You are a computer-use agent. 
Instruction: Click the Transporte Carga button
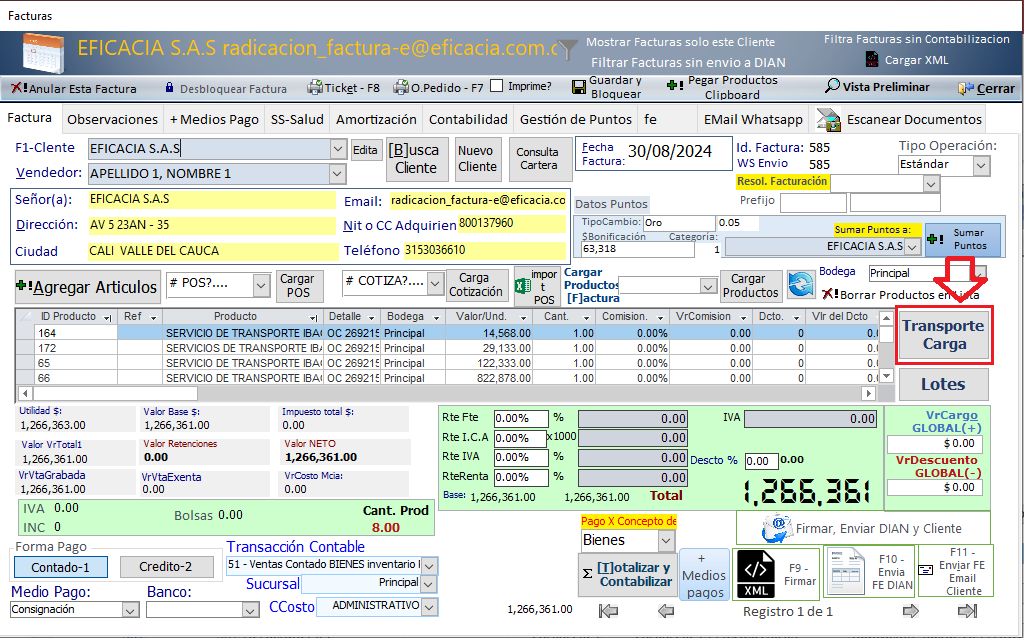[944, 335]
